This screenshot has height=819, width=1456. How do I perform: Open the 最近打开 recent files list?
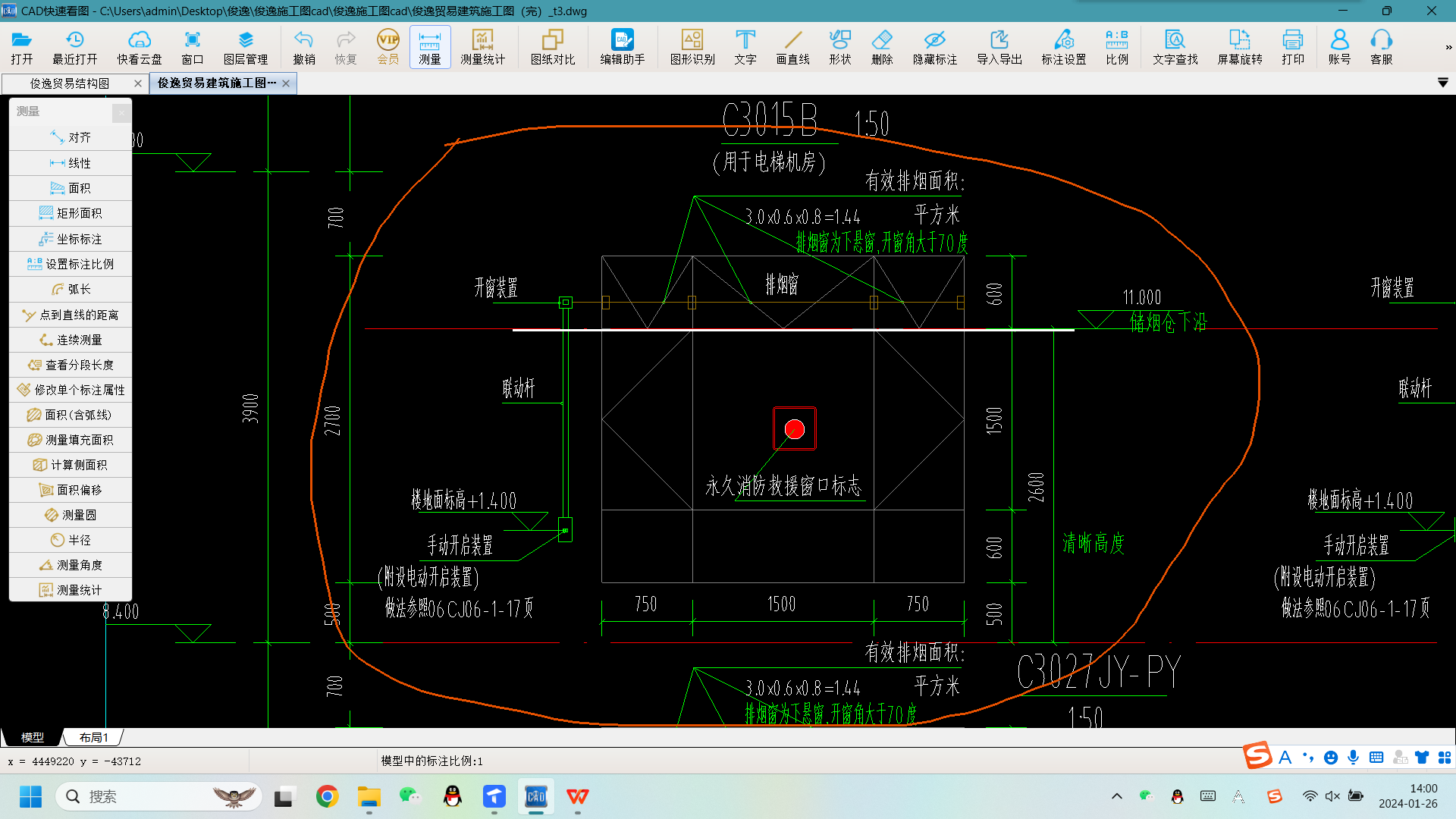(74, 47)
